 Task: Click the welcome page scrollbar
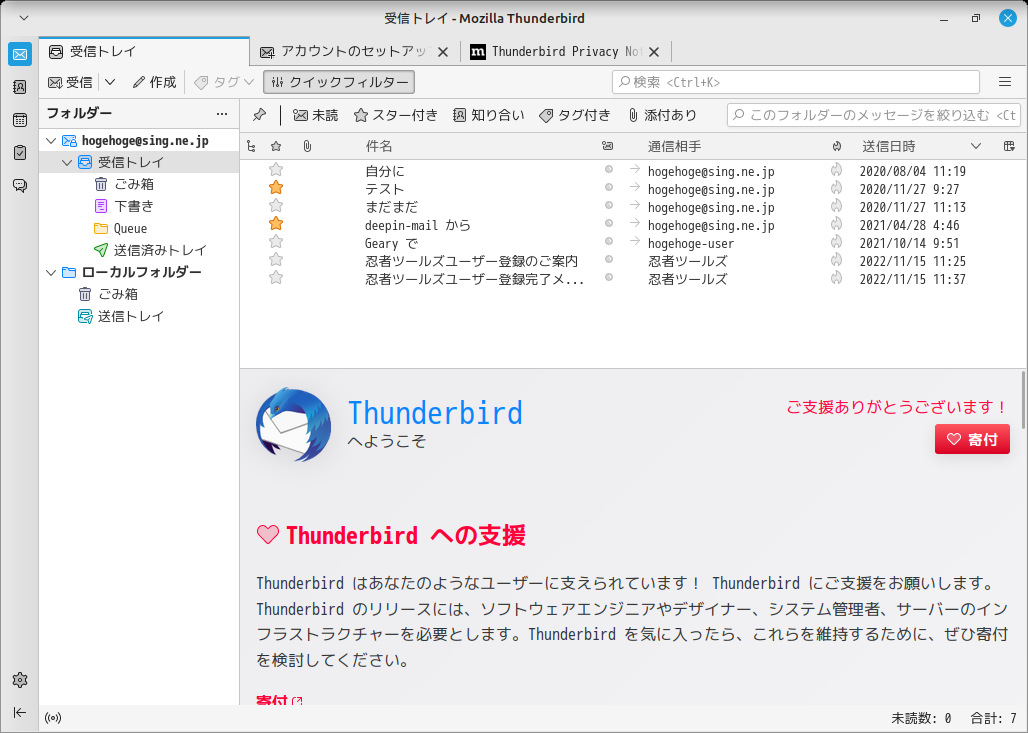[x=1023, y=400]
